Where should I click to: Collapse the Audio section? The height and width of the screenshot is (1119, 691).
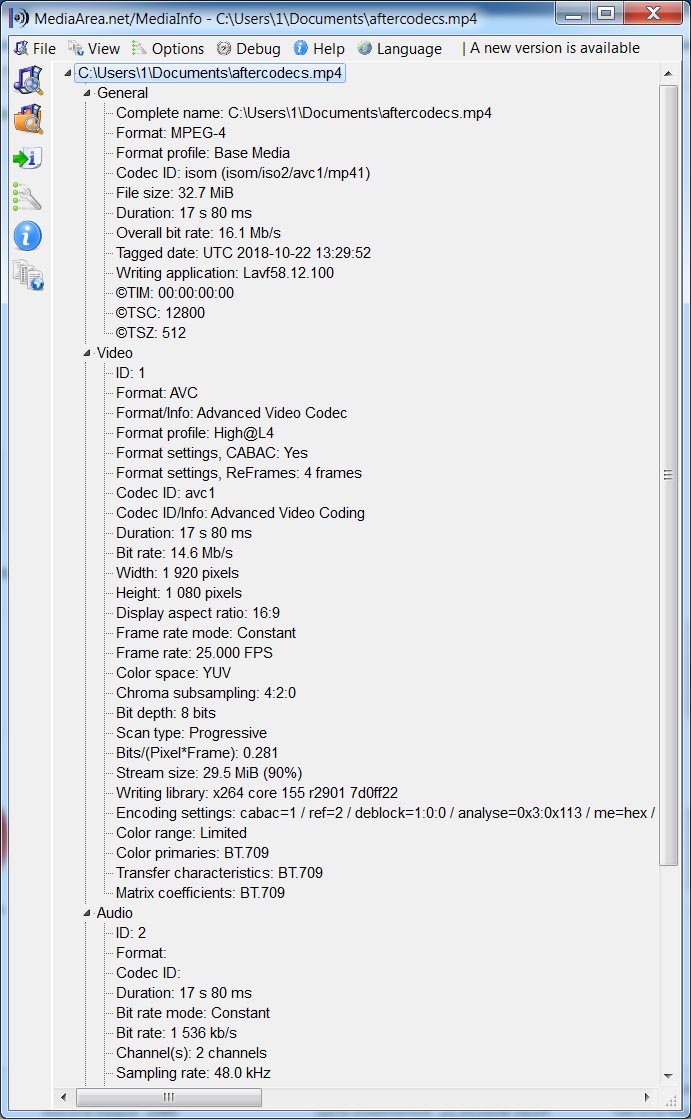click(x=87, y=913)
